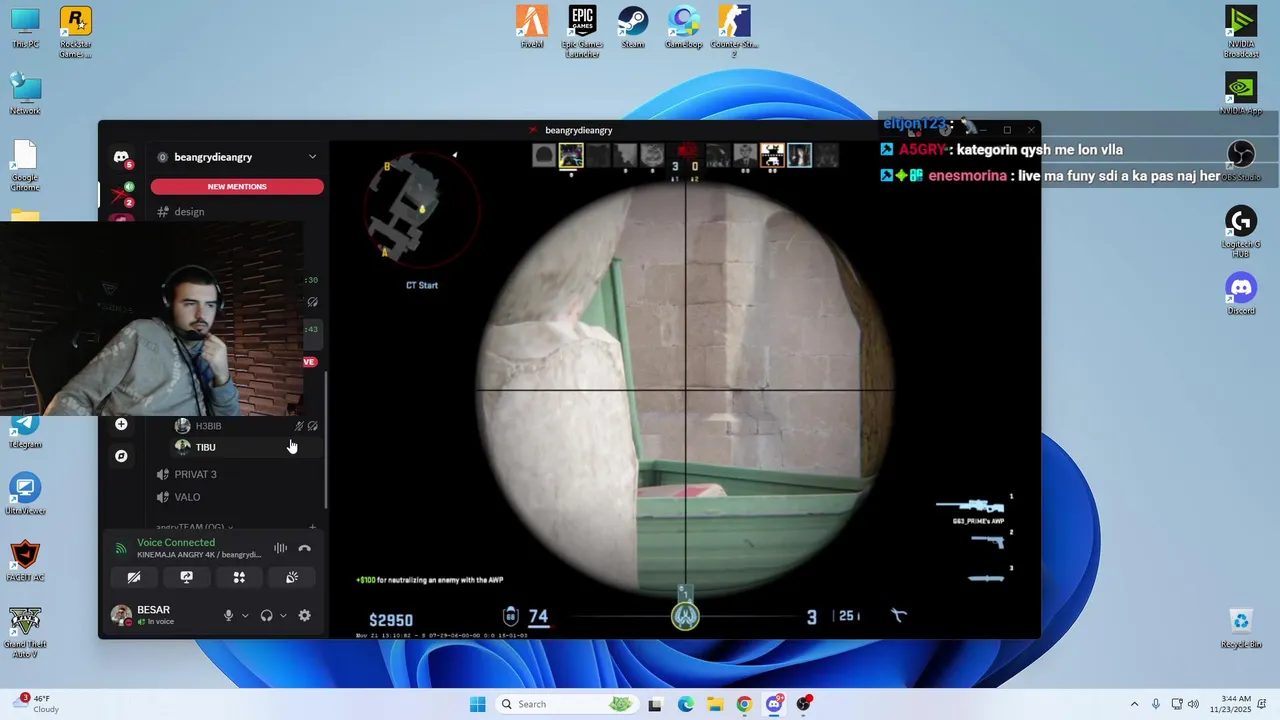Click the Discord channel list scrollbar
1280x720 pixels.
tap(326, 440)
